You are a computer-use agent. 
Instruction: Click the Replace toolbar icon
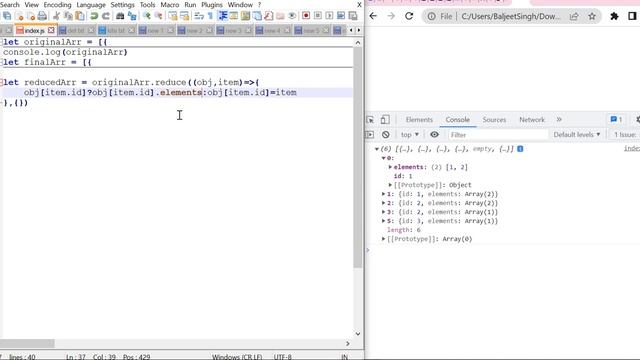pyautogui.click(x=132, y=16)
